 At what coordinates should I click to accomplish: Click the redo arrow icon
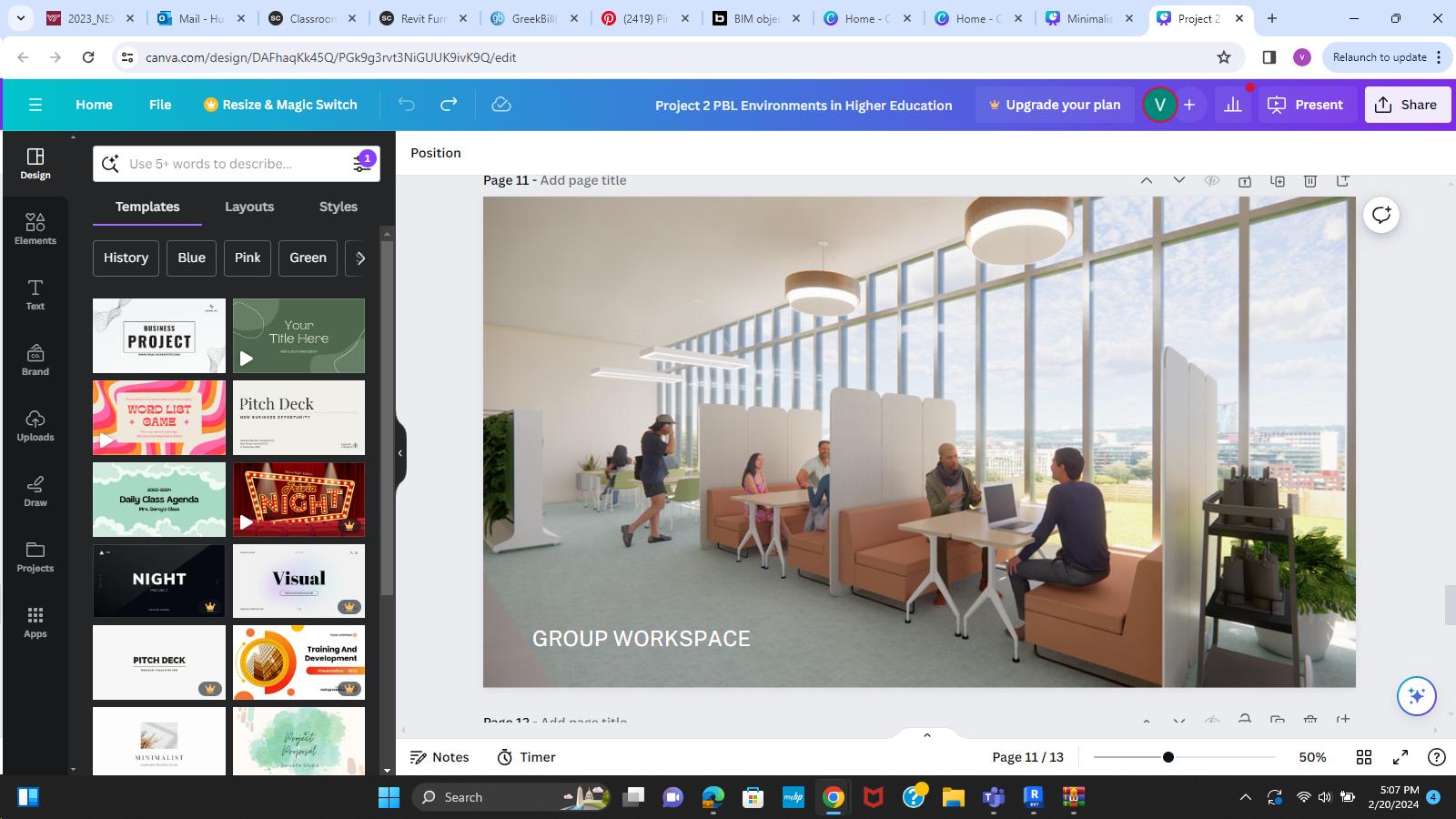tap(449, 105)
